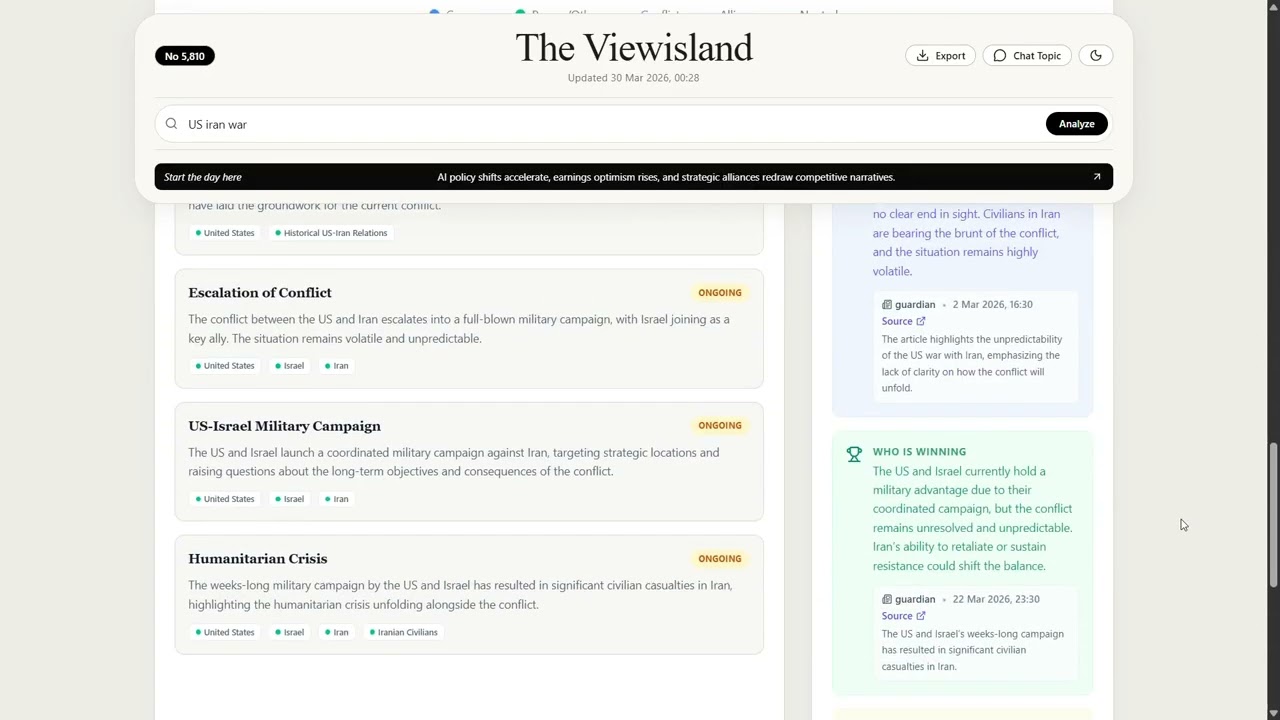Select the US-Israel Military Campaign card title
This screenshot has height=720, width=1280.
(285, 426)
